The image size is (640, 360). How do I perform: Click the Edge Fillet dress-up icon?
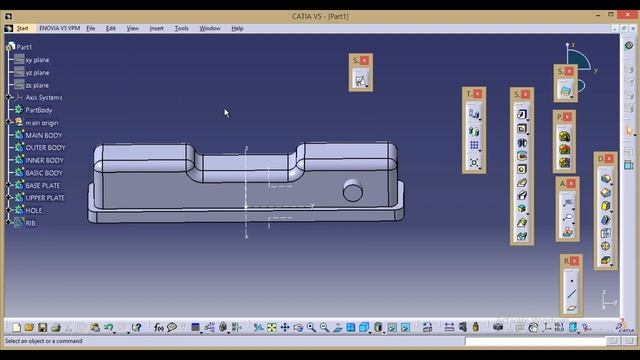coord(606,179)
